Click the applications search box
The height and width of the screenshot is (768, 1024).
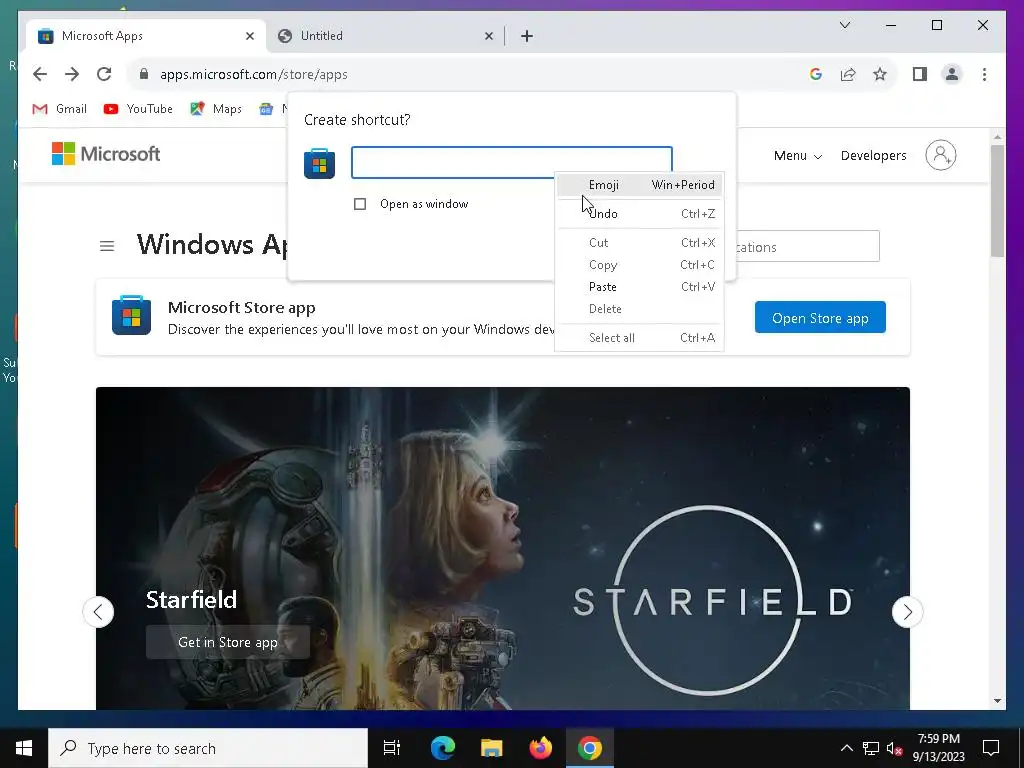point(807,247)
